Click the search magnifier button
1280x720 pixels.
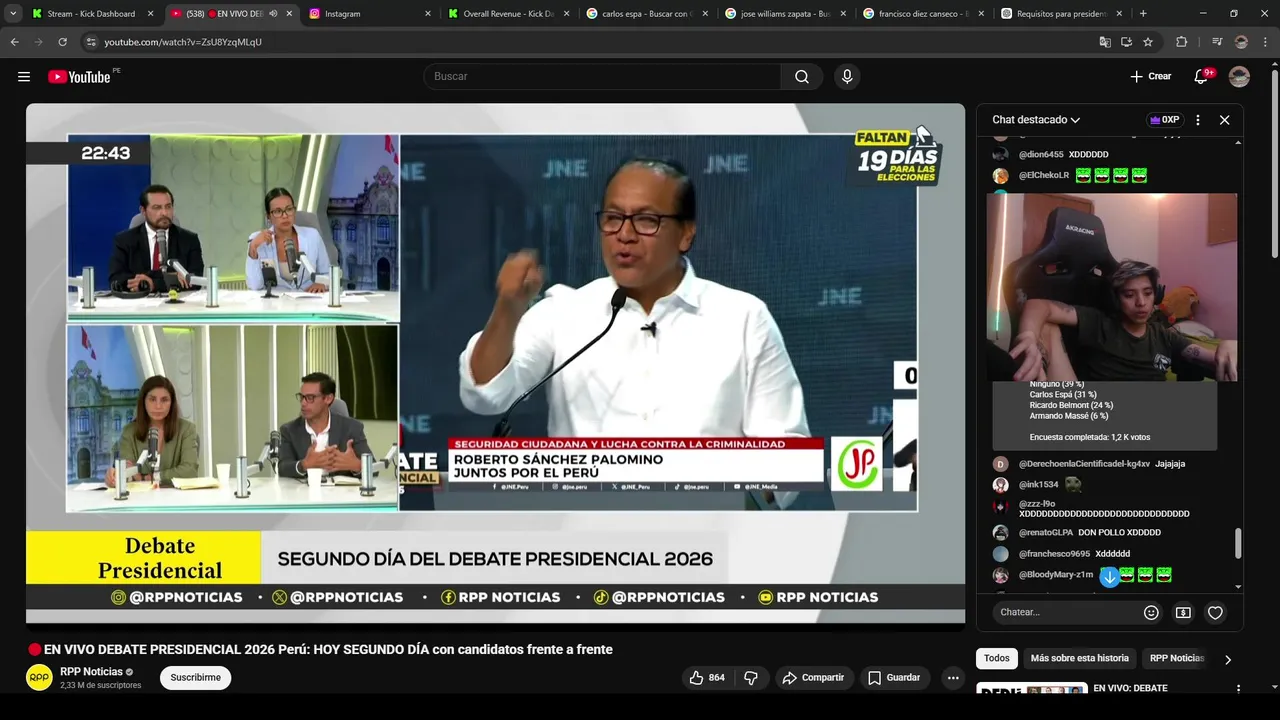click(x=802, y=77)
